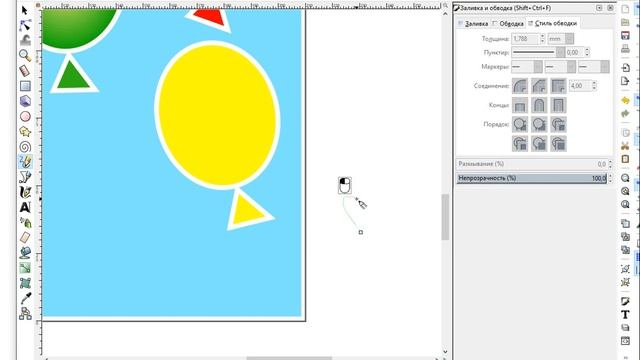This screenshot has height=360, width=640.
Task: Select the Connector diagram tool
Action: (25, 313)
